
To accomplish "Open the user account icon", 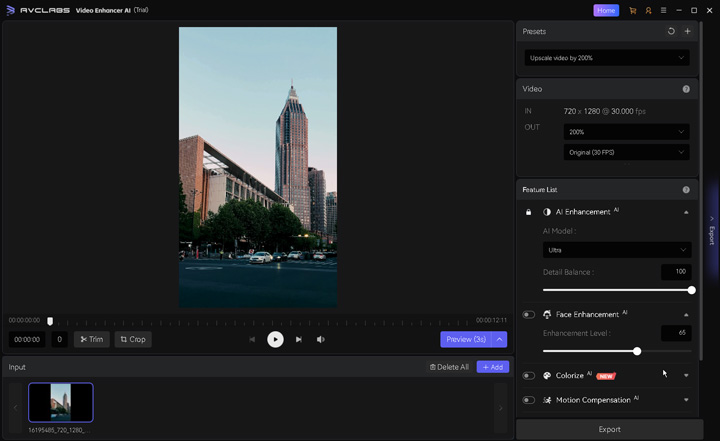I will (x=648, y=10).
